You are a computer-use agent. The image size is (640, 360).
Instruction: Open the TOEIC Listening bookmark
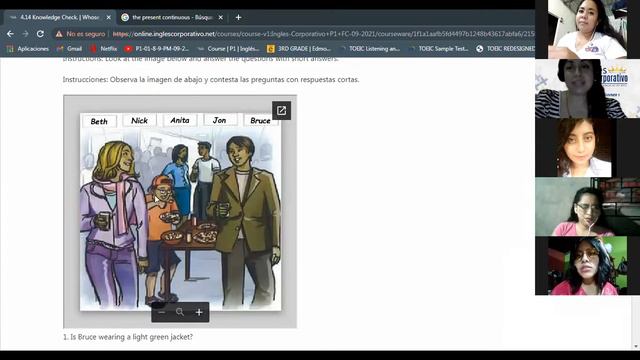coord(369,49)
